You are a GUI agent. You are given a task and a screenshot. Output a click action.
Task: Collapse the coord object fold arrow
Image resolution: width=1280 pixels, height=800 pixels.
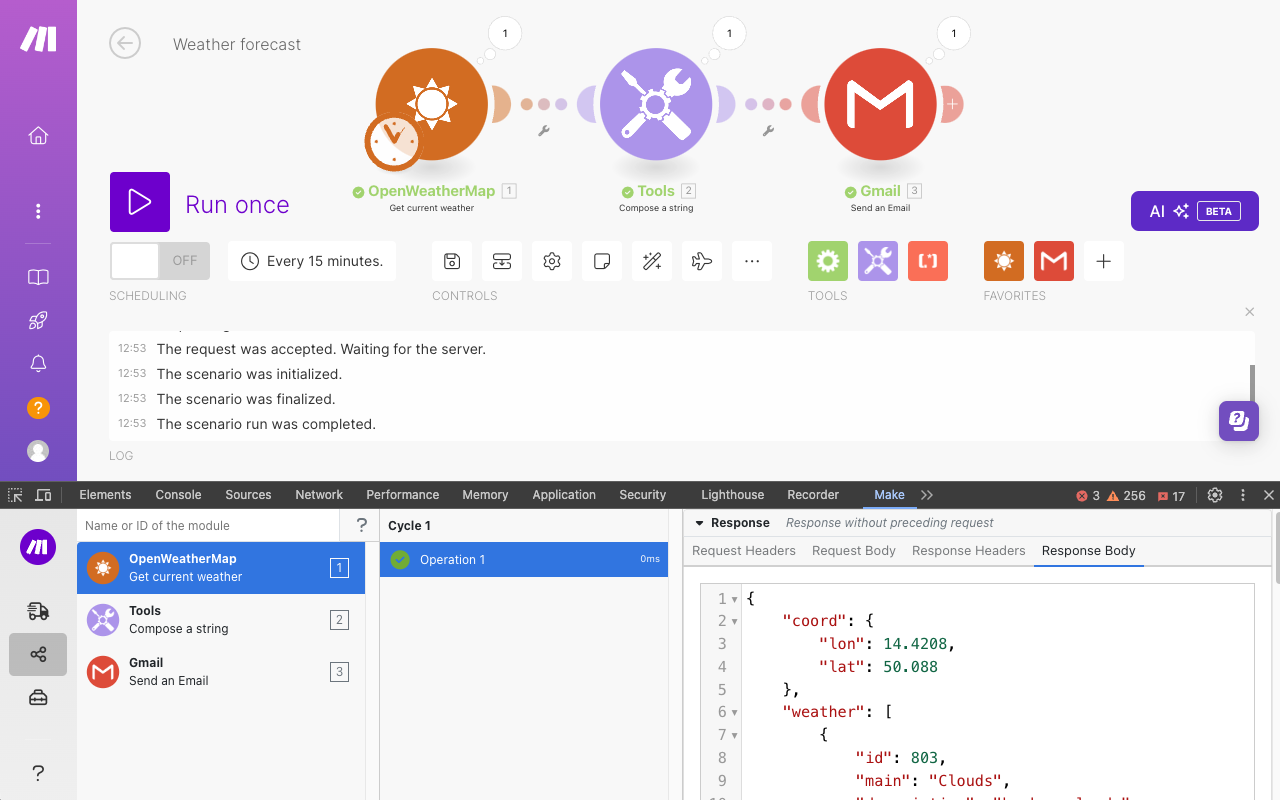735,622
